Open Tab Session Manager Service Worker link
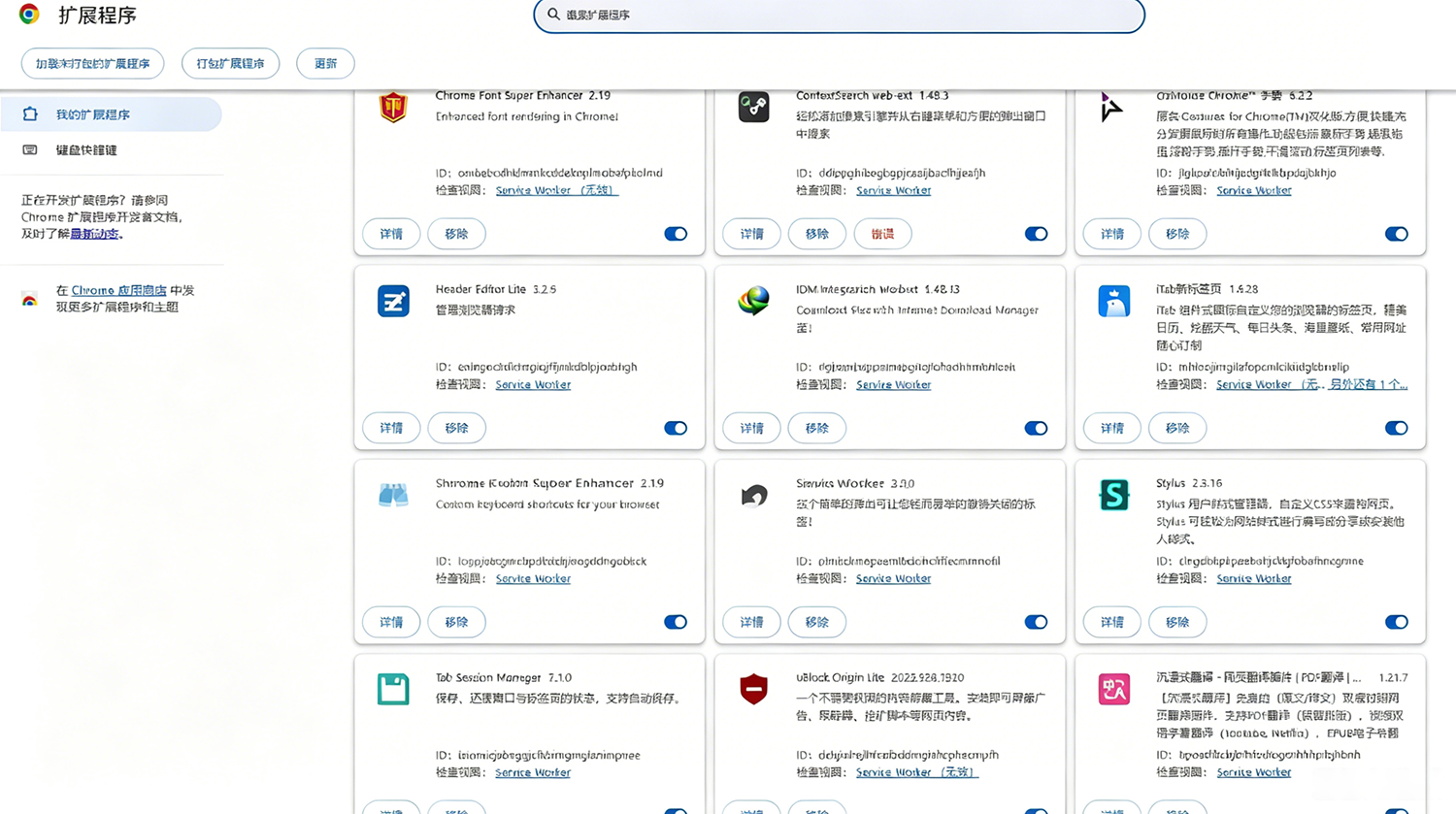1456x814 pixels. pos(533,772)
